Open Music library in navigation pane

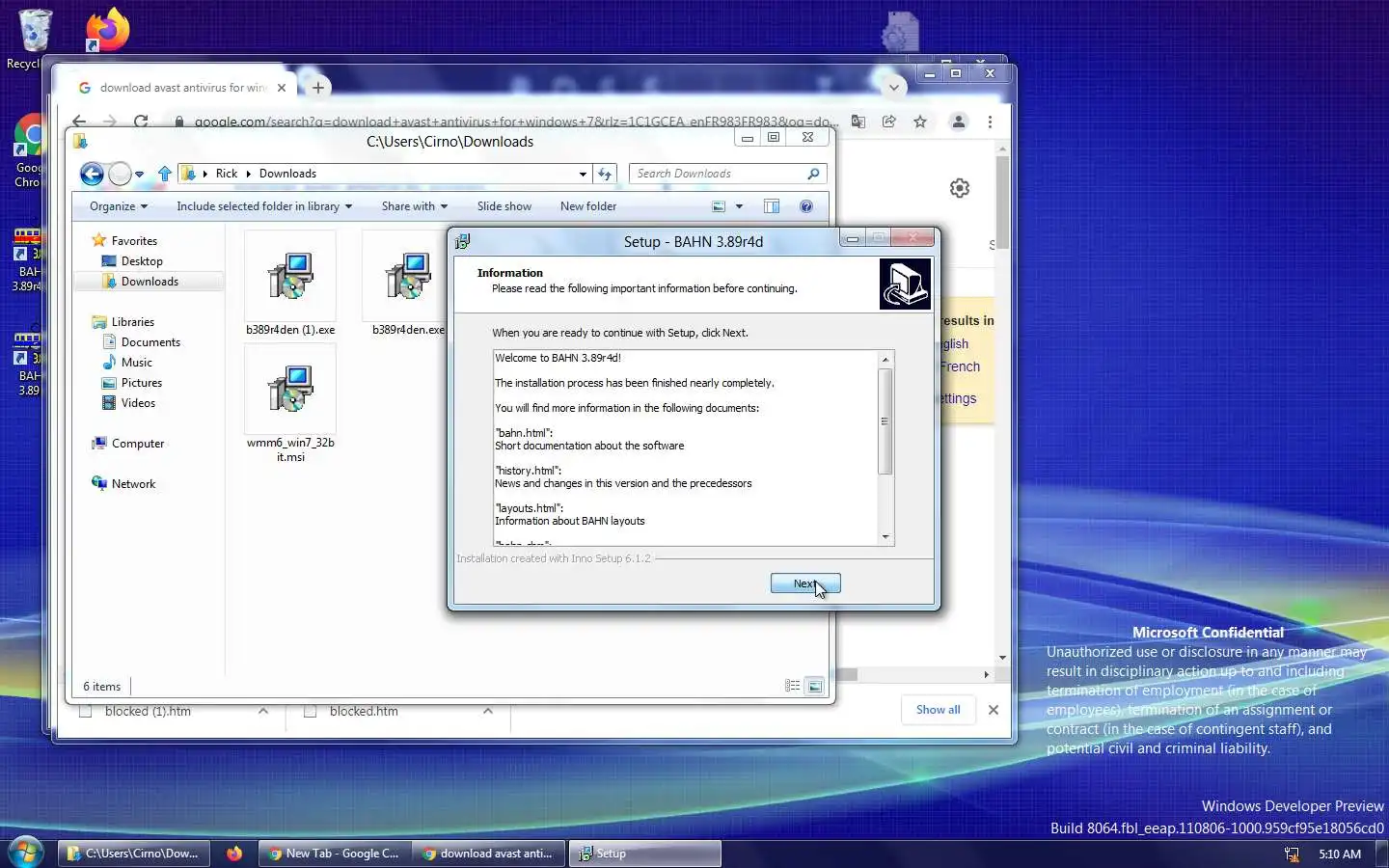point(136,363)
